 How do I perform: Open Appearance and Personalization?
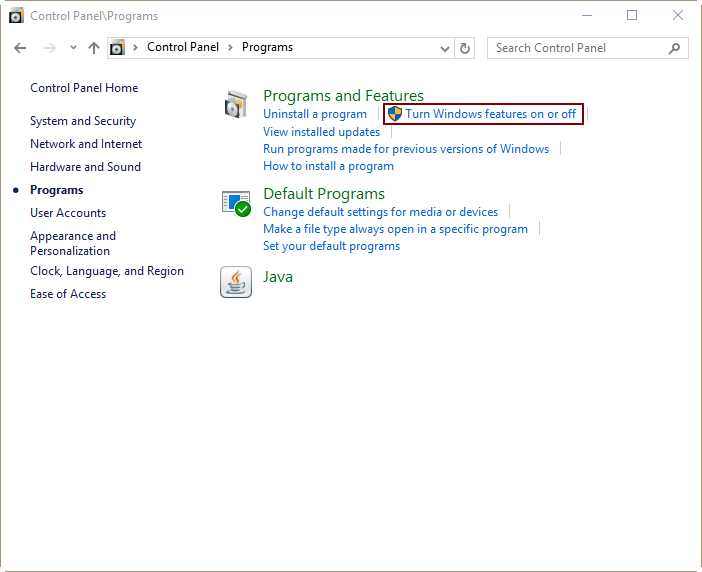tap(73, 243)
